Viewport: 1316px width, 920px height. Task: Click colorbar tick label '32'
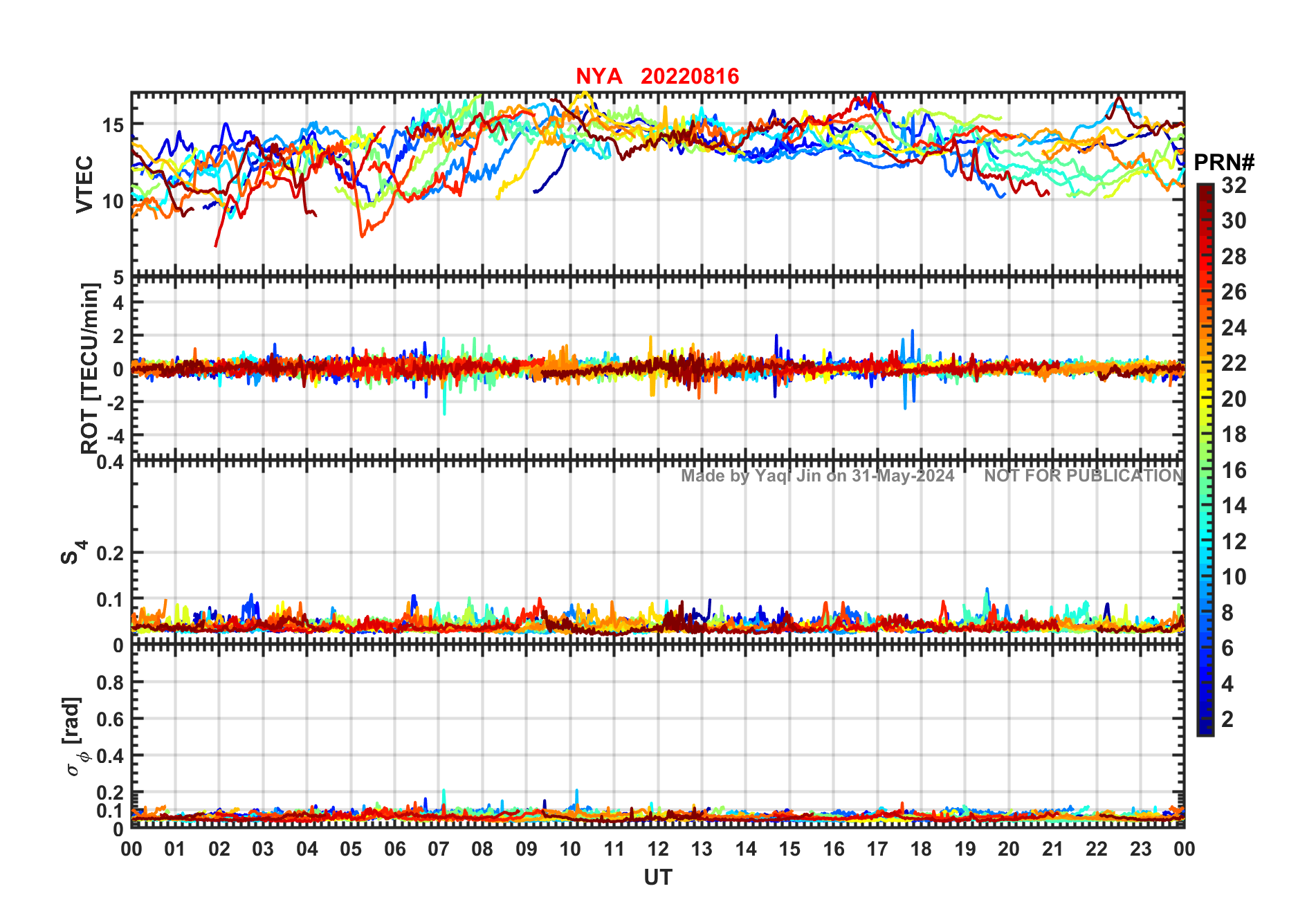1234,185
